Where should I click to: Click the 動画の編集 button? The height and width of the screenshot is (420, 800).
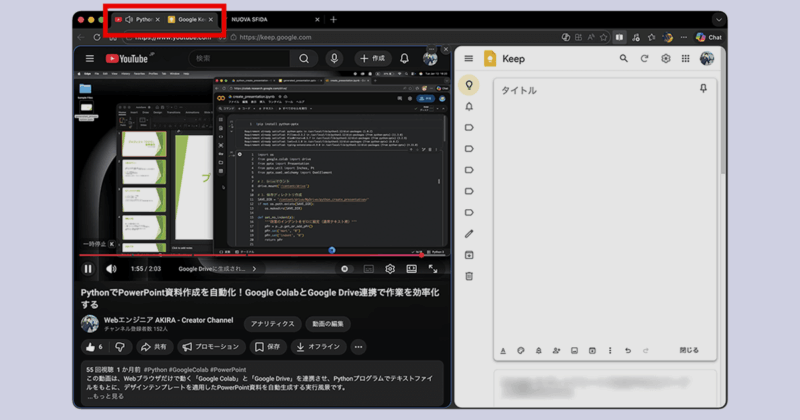point(328,324)
